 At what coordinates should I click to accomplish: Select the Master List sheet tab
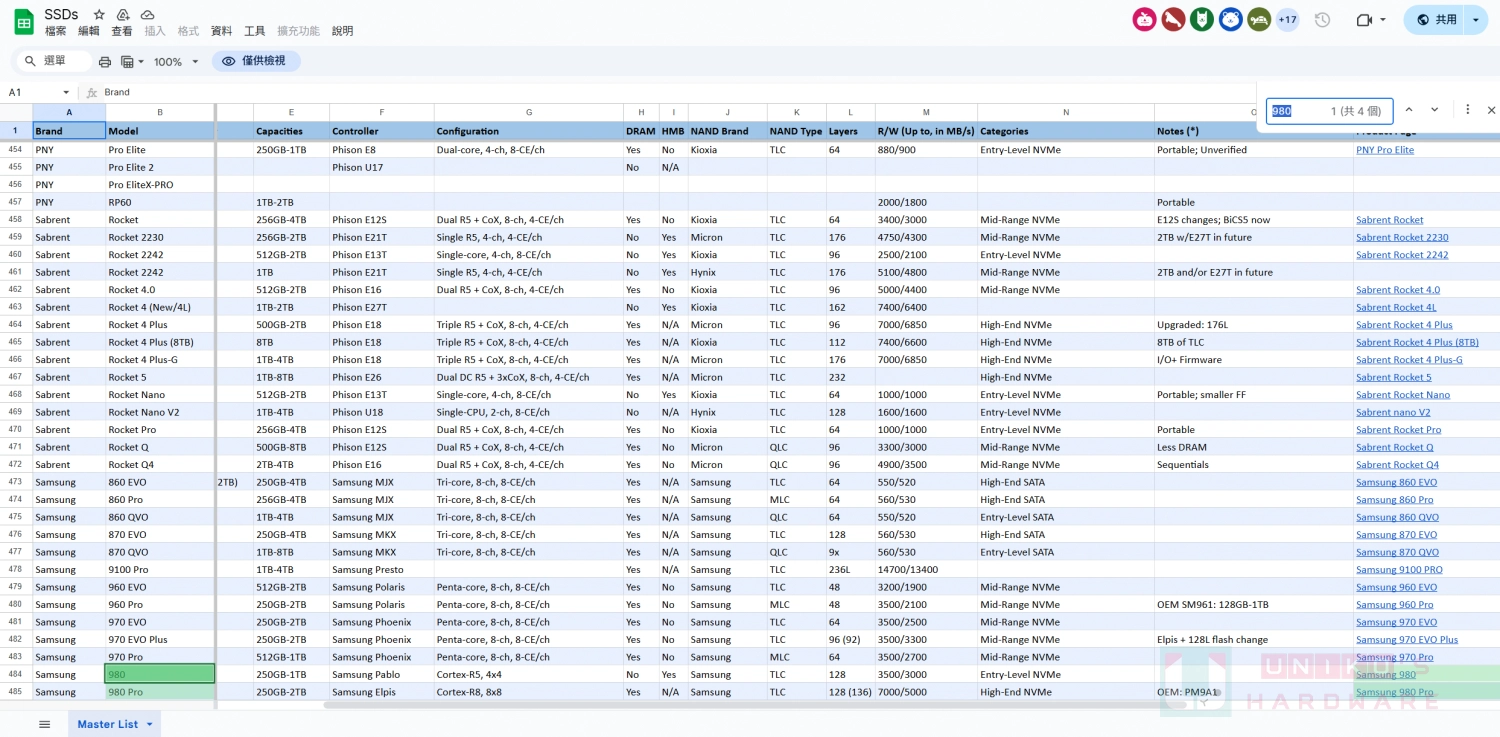tap(107, 724)
